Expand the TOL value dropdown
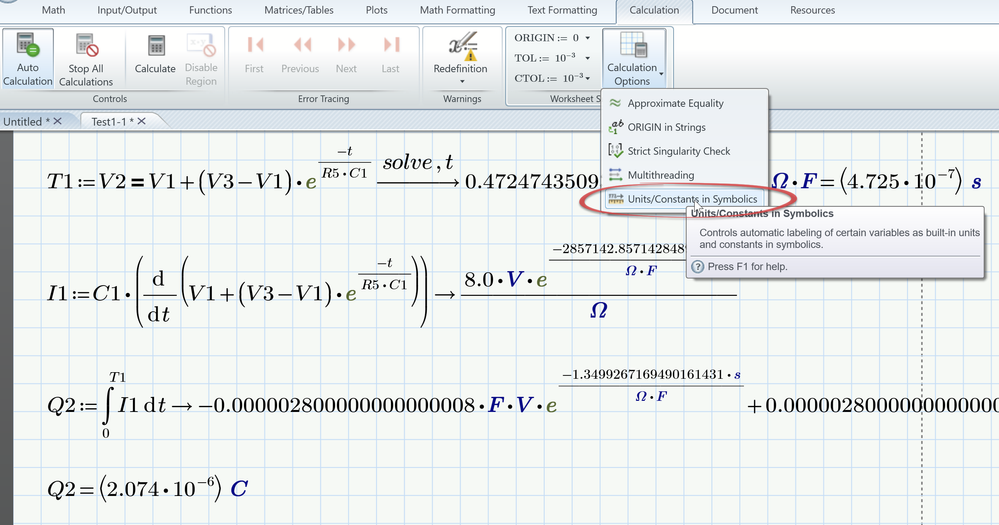The image size is (999, 525). (x=587, y=58)
